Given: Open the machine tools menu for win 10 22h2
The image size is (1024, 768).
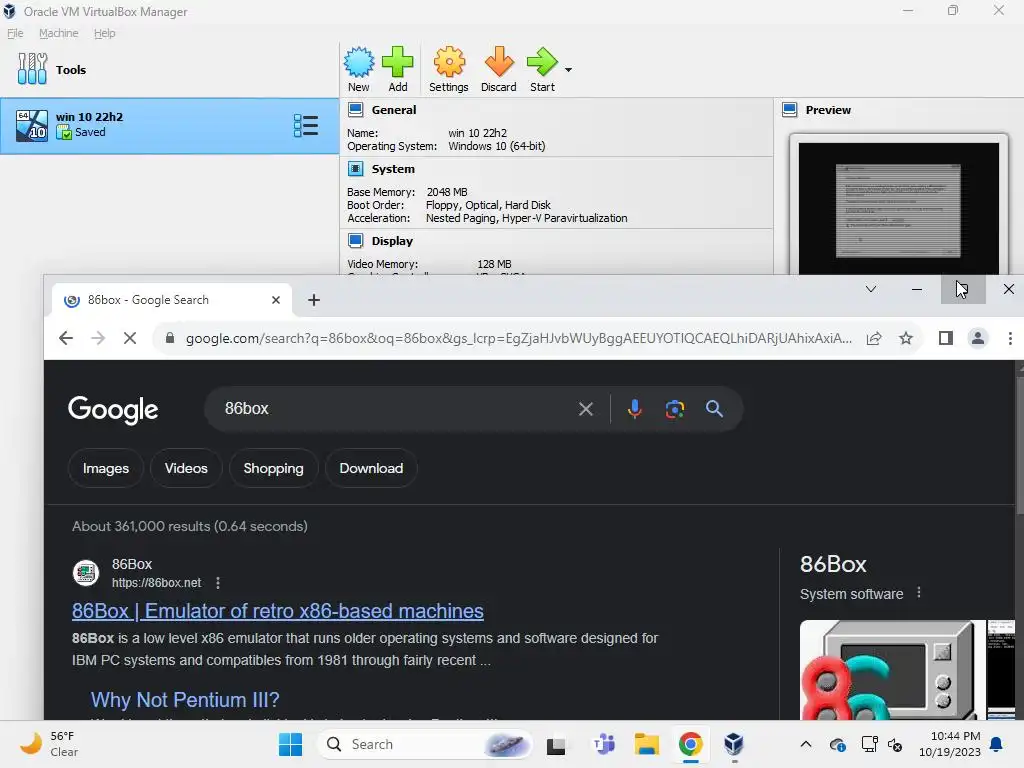Looking at the screenshot, I should pyautogui.click(x=306, y=125).
